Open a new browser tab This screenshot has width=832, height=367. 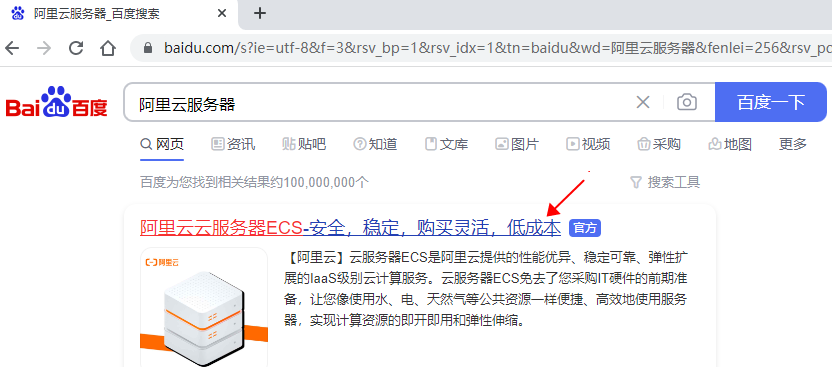259,13
